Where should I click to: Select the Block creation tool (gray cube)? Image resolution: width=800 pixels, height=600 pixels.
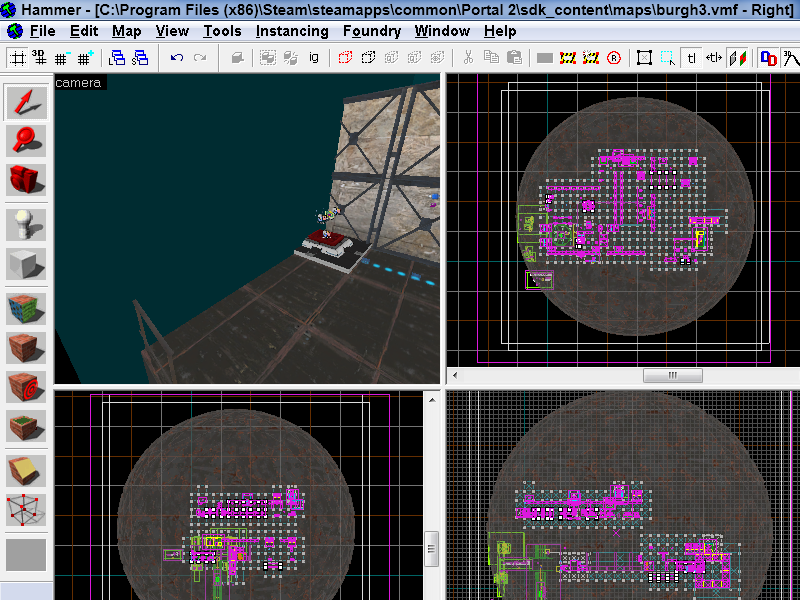tap(26, 263)
